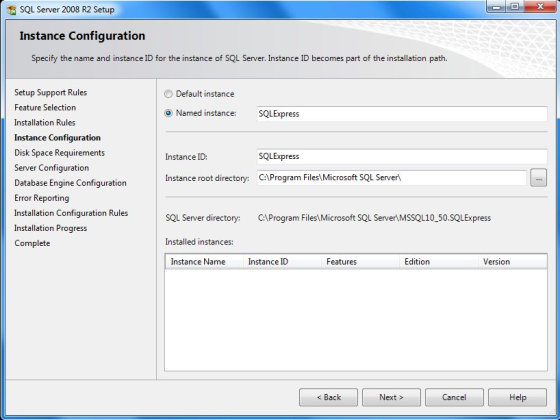This screenshot has height=420, width=560.
Task: Click the Named instance text field
Action: [x=402, y=114]
